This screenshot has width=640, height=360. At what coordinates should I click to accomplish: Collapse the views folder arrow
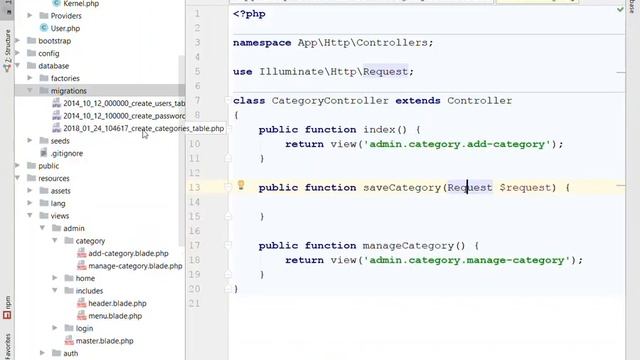[30, 215]
